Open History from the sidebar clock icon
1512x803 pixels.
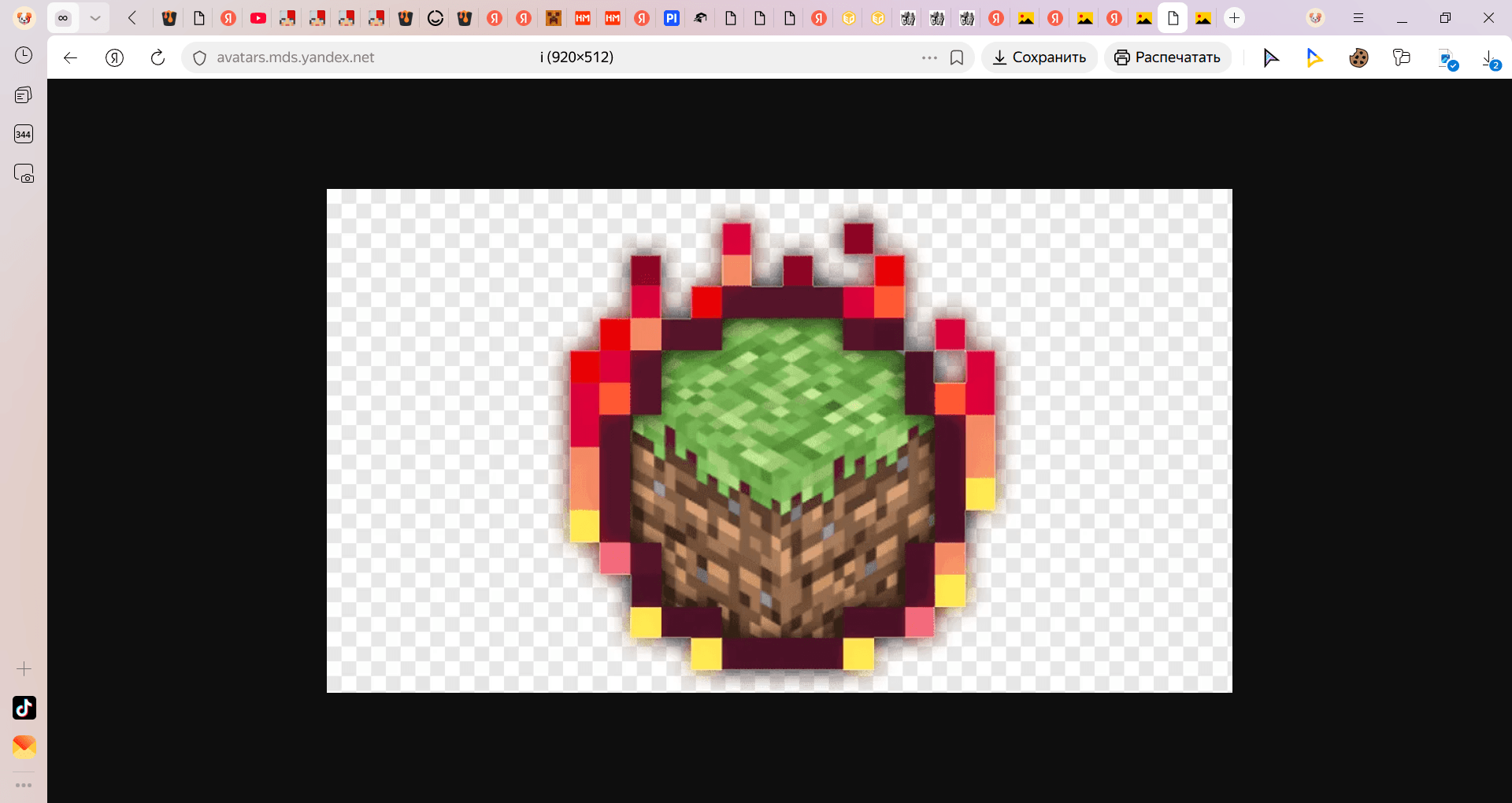point(24,55)
